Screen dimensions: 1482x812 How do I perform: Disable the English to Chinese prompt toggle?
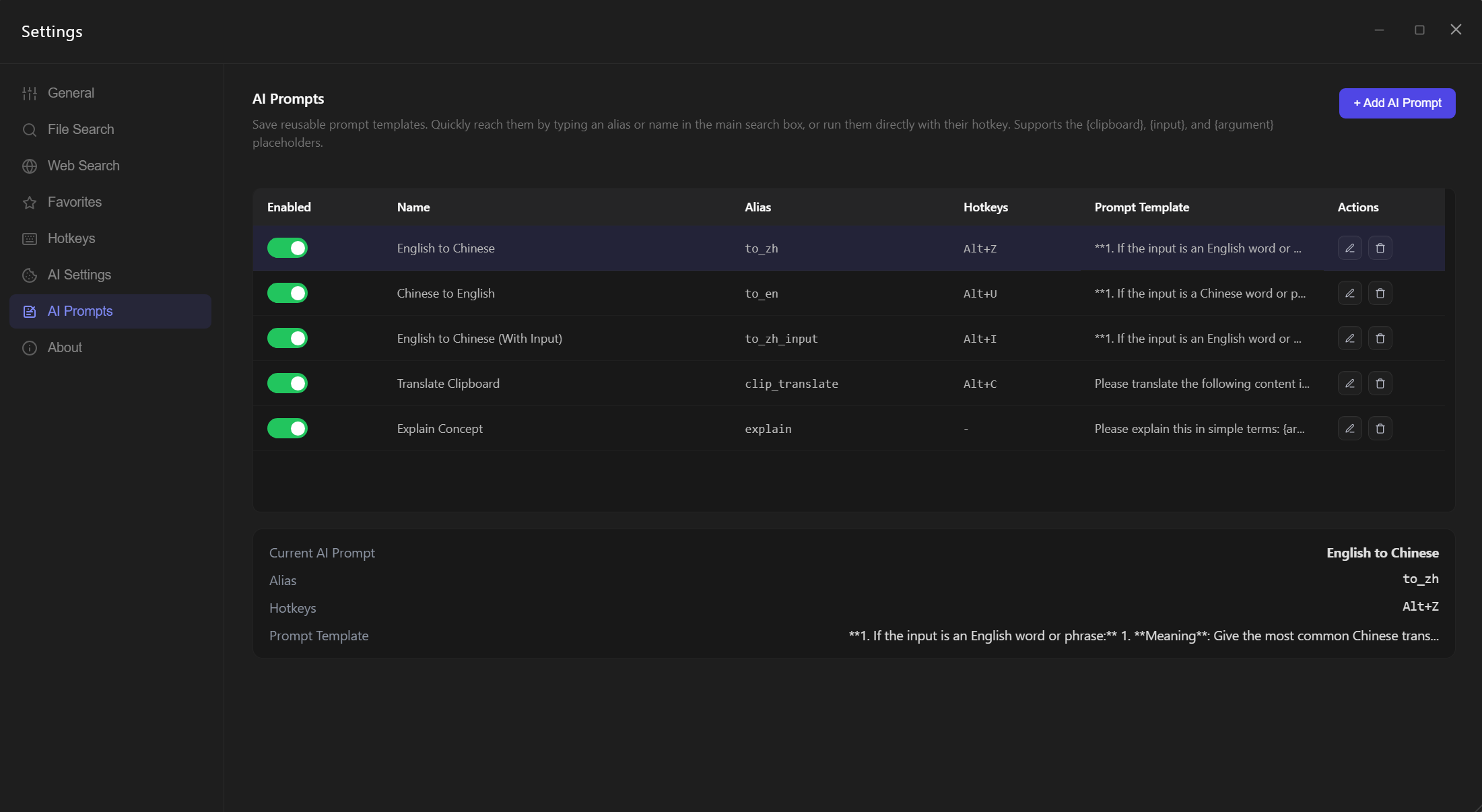point(288,248)
